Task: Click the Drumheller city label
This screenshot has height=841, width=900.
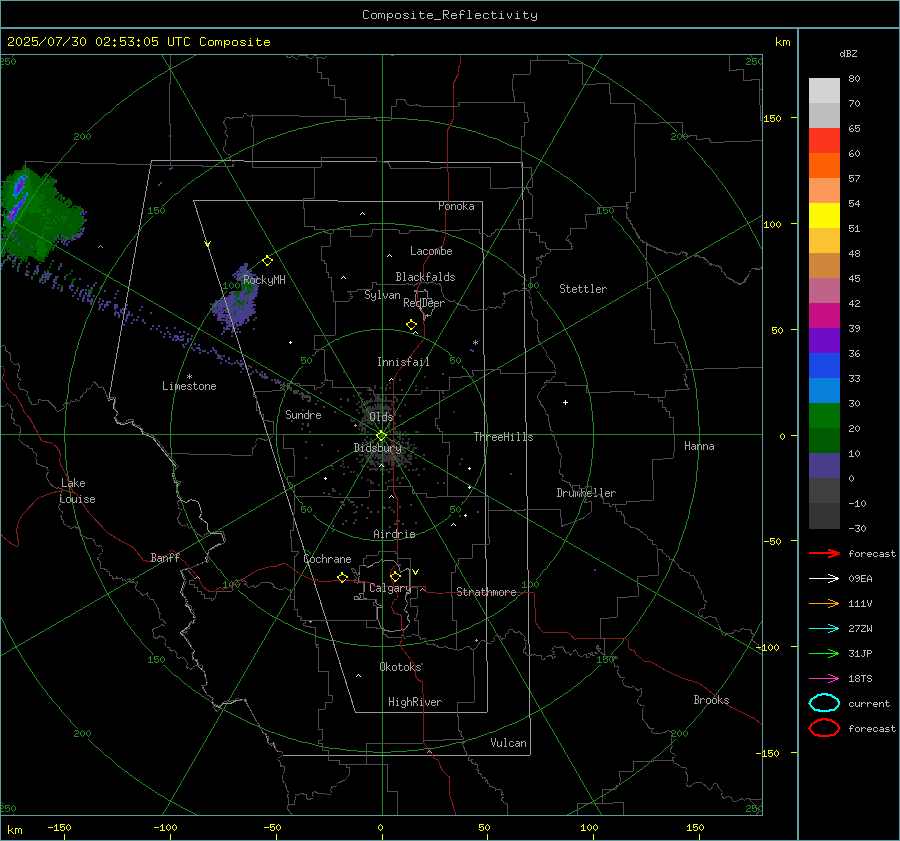Action: (x=586, y=493)
